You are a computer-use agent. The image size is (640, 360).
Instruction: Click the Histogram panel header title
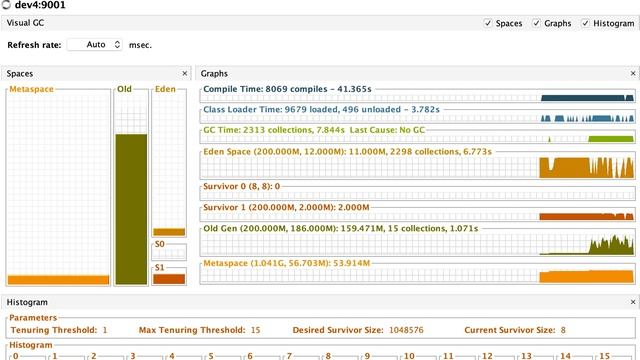tap(27, 302)
